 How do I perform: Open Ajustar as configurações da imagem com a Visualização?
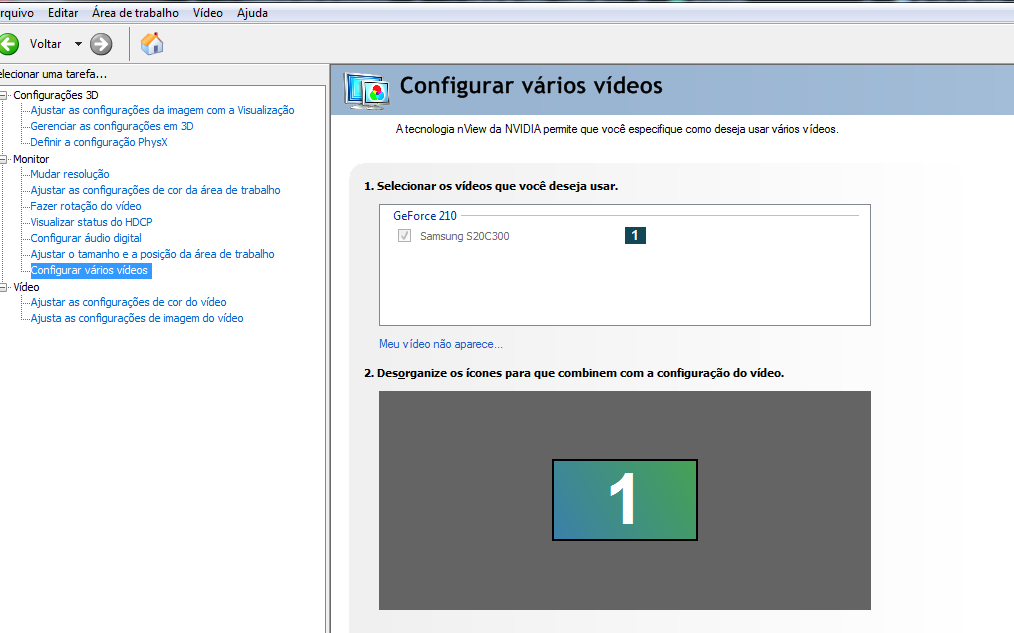pos(162,111)
